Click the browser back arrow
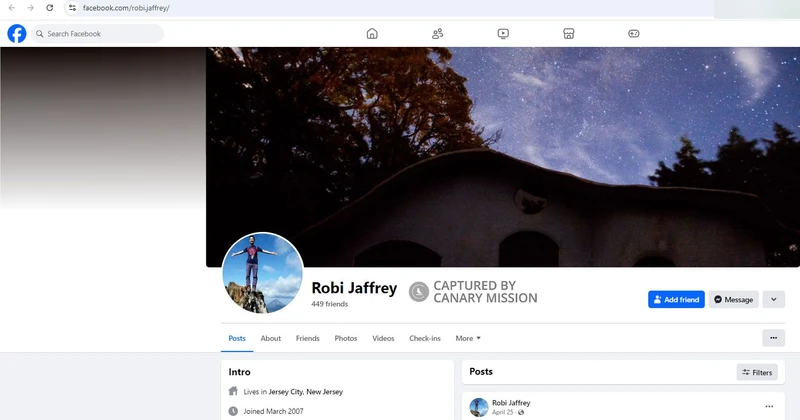This screenshot has height=420, width=800. 12,8
